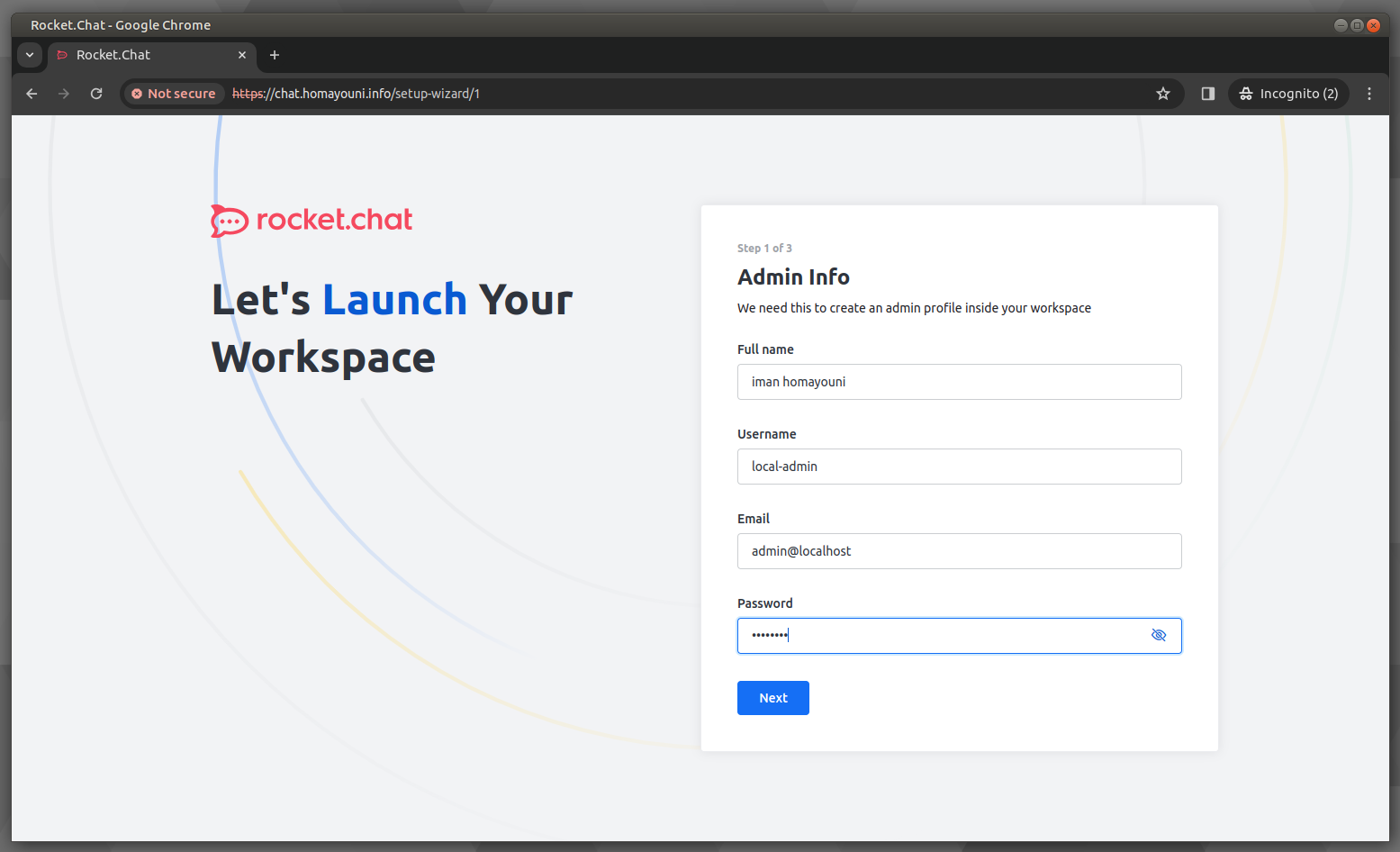Toggle password visibility eye icon
Screen dimensions: 1400x852
(x=1159, y=635)
